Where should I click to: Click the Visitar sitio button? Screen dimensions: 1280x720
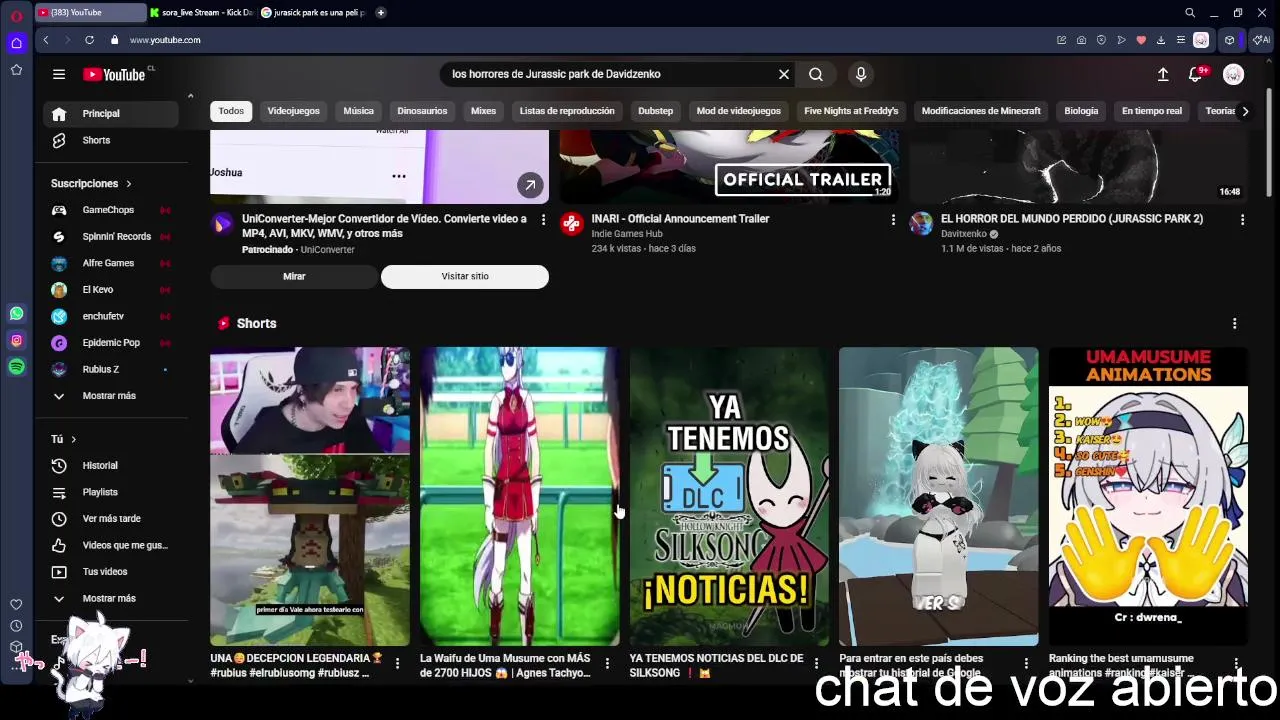465,276
